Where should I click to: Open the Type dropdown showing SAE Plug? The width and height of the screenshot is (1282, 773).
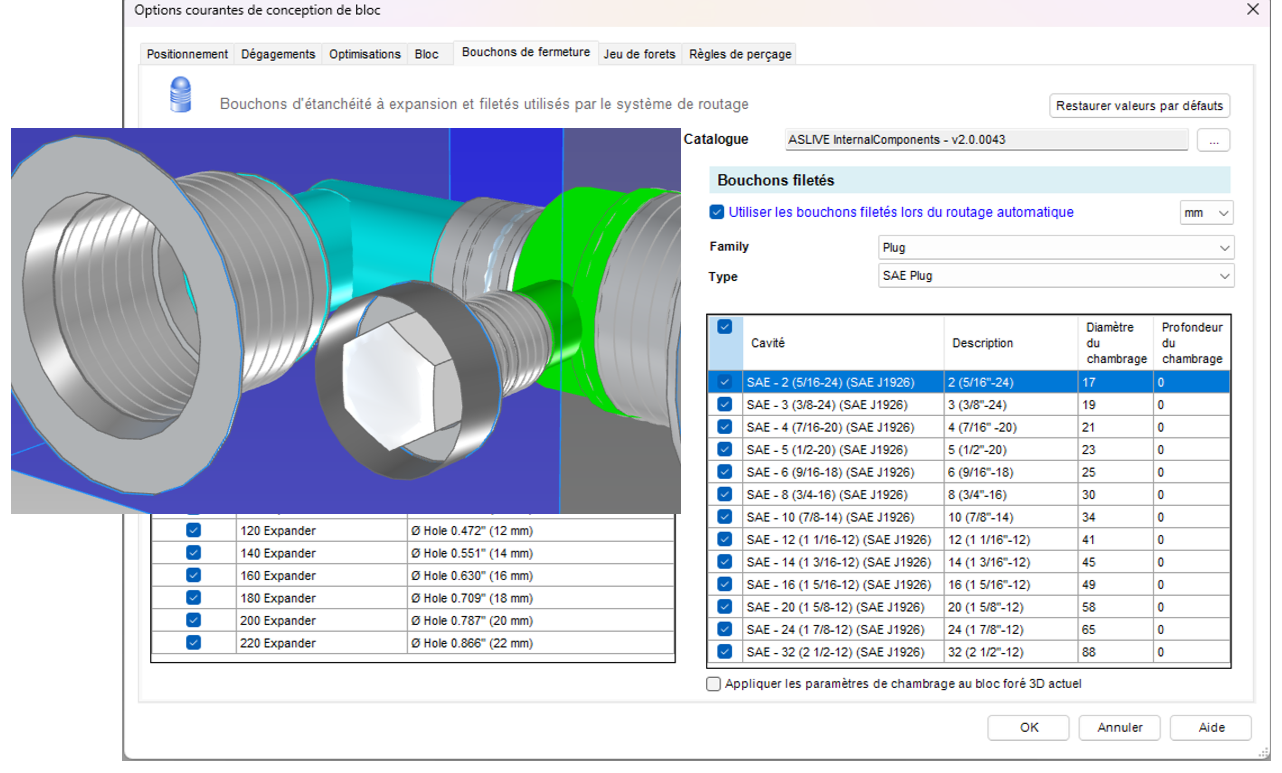click(x=1055, y=276)
